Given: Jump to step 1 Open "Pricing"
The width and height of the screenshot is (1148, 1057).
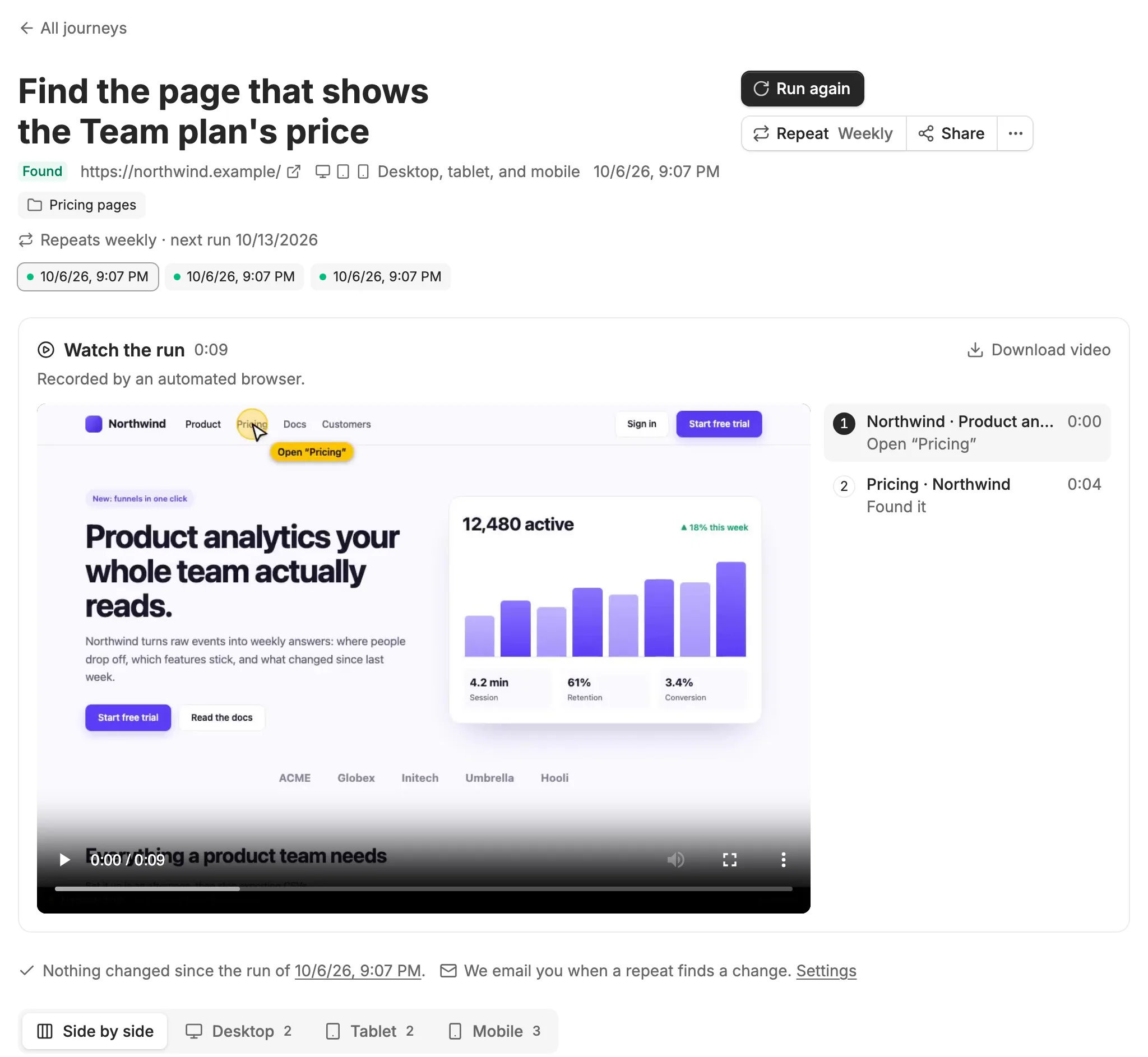Looking at the screenshot, I should pos(968,433).
